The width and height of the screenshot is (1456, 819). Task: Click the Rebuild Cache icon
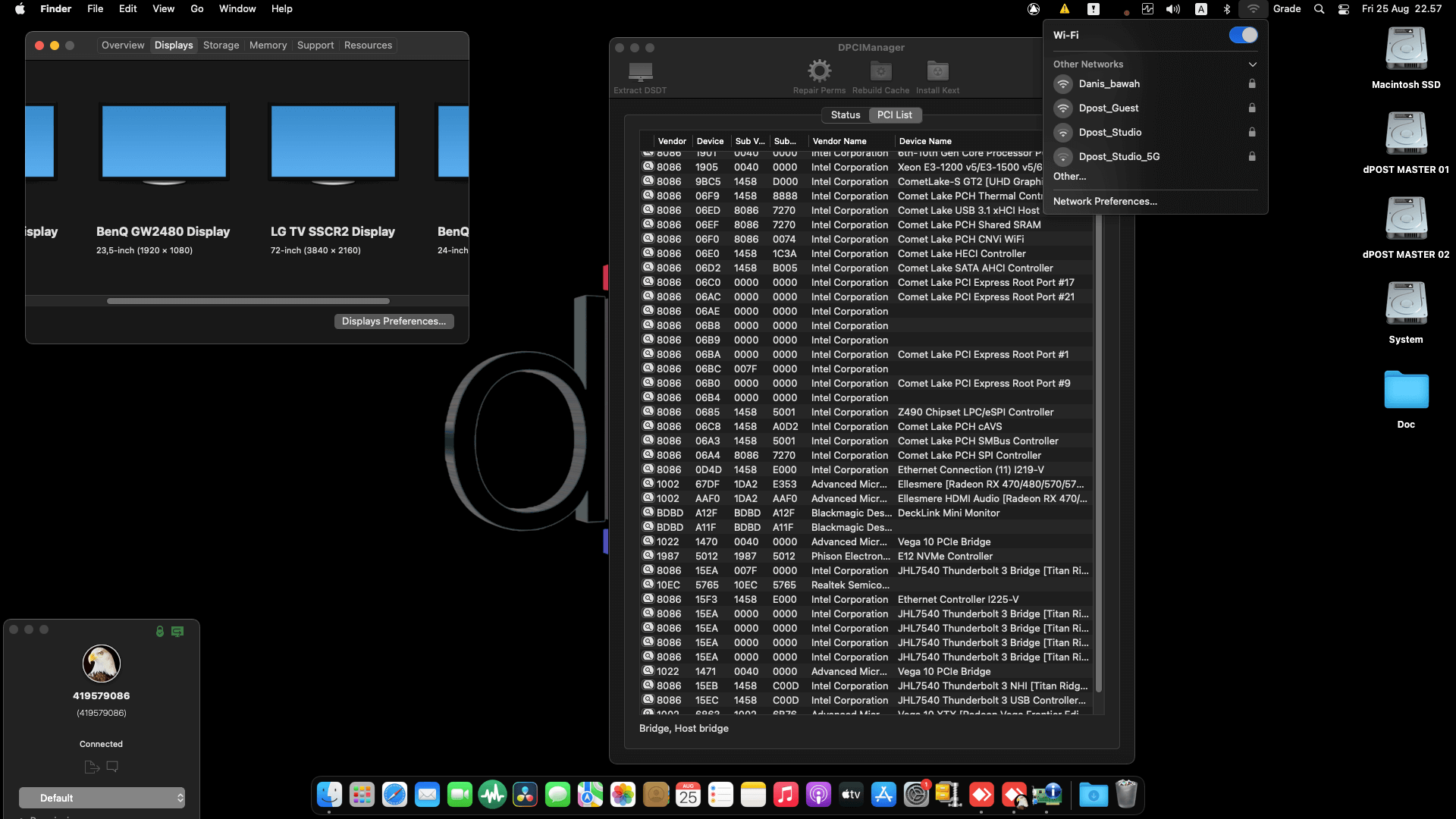click(880, 71)
